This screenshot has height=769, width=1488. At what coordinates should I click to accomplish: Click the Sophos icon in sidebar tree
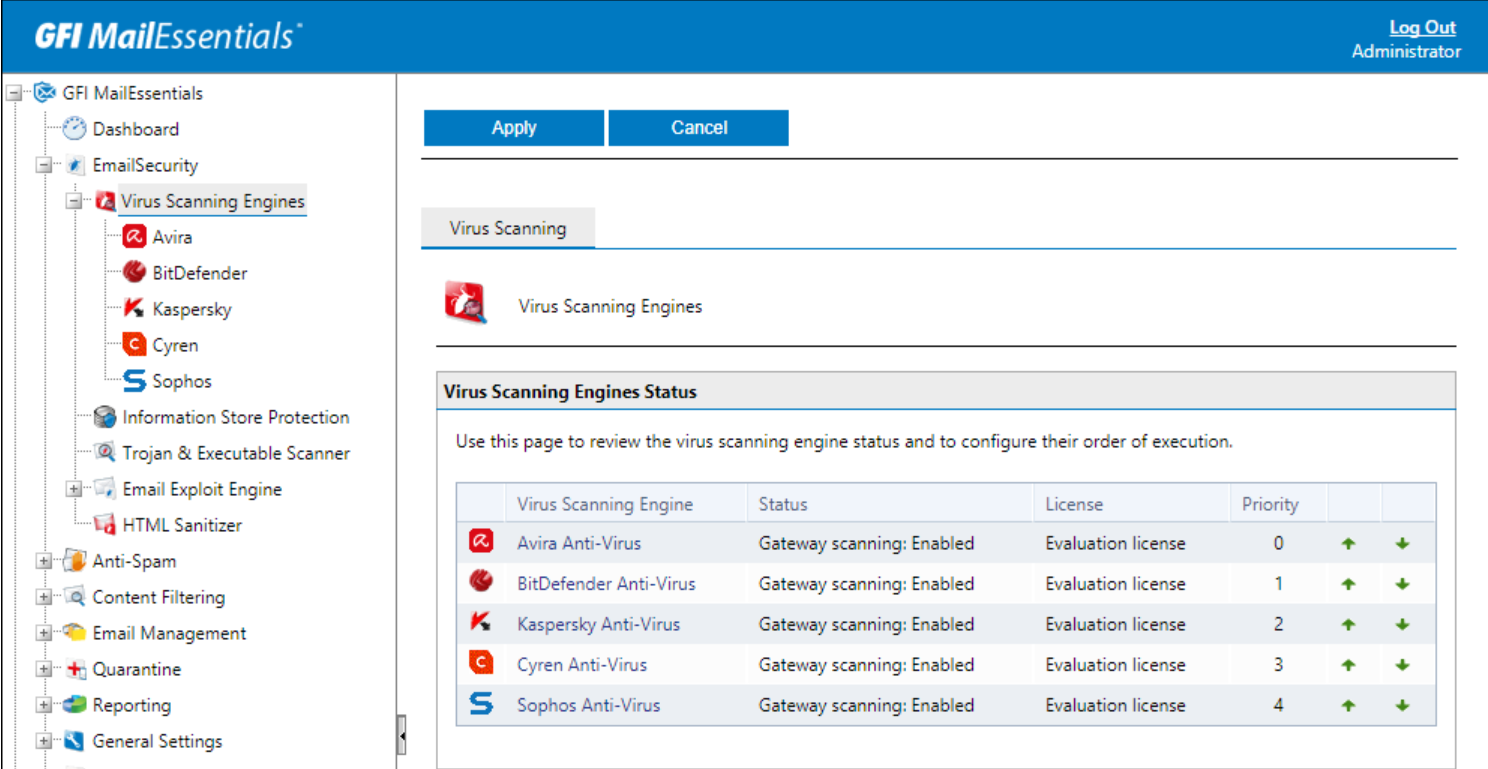tap(134, 381)
